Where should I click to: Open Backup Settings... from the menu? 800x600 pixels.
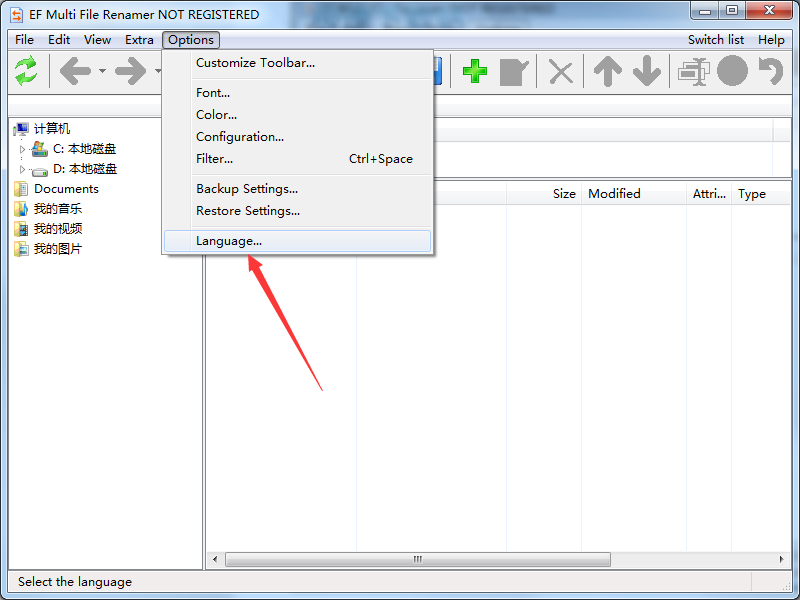(247, 189)
